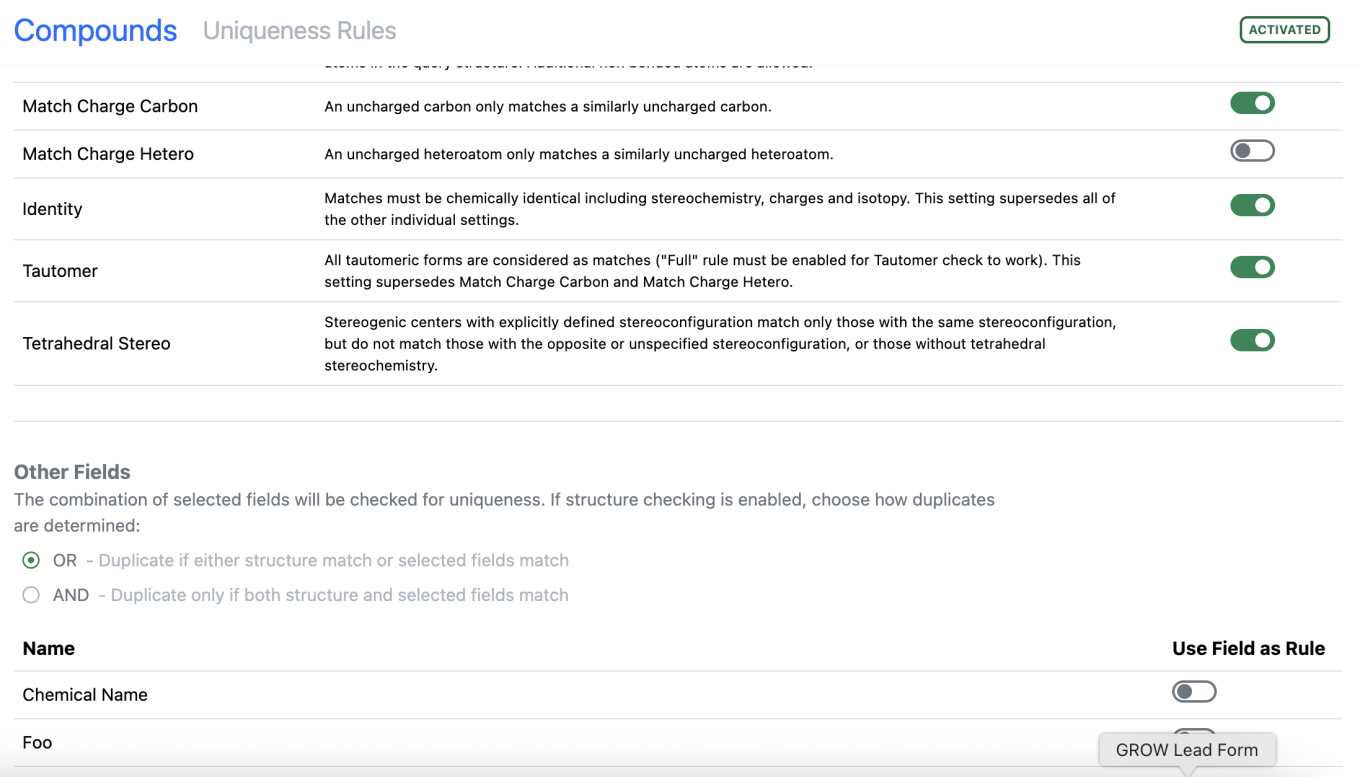Open the Compounds tab

tap(95, 31)
